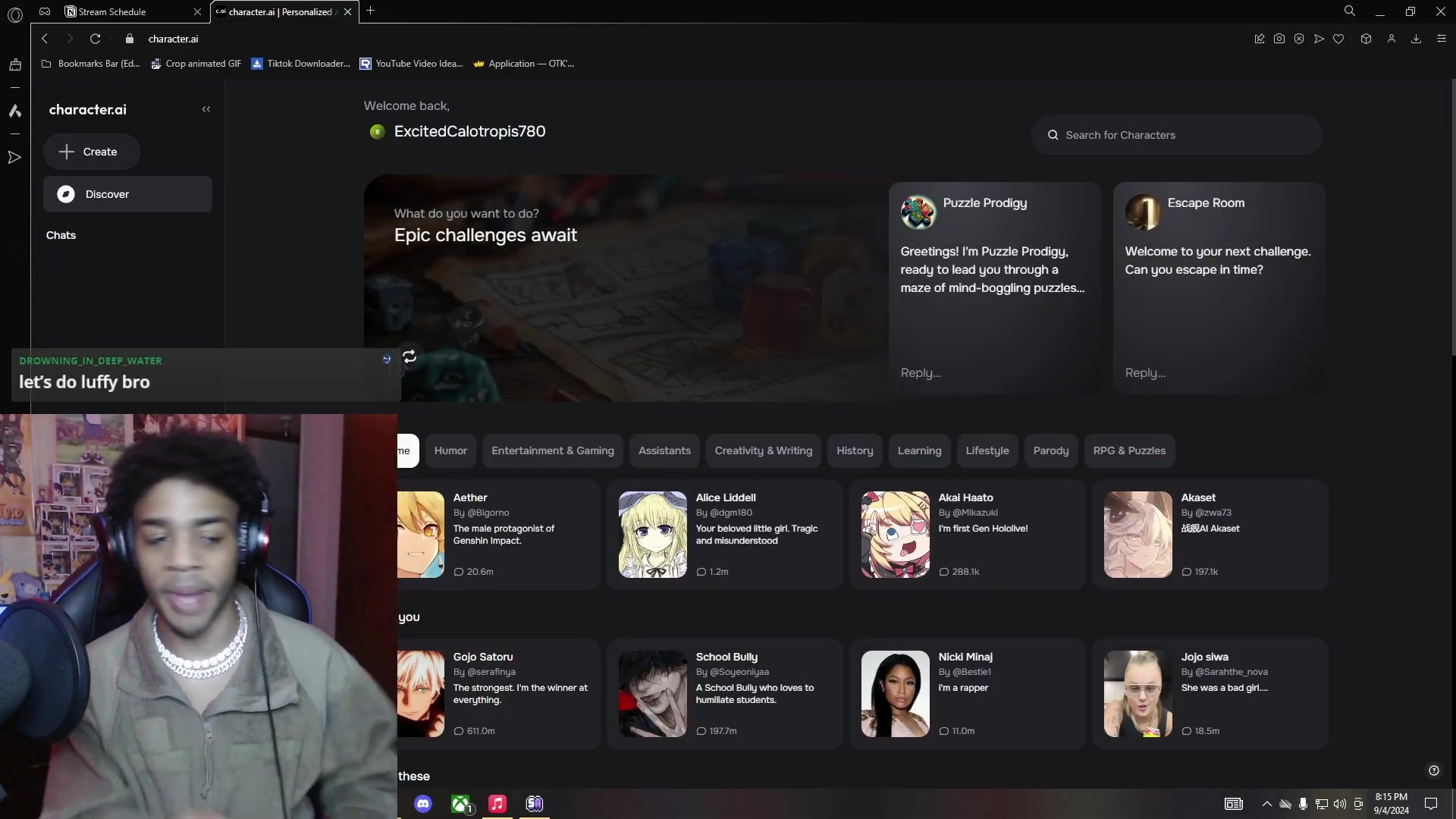The height and width of the screenshot is (819, 1456).
Task: Open the Puzzle Prodigy character card
Action: pyautogui.click(x=994, y=288)
